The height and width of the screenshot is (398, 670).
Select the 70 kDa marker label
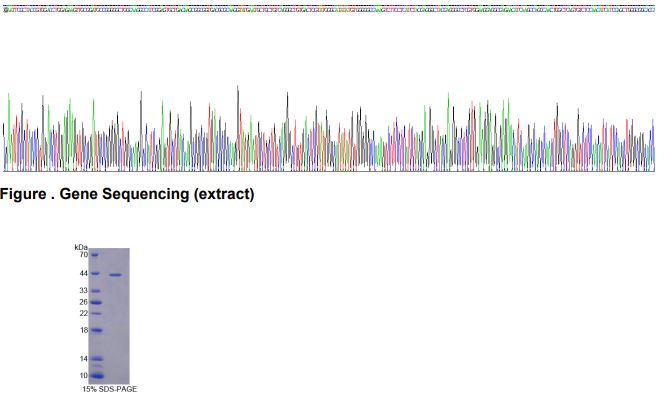coord(83,254)
